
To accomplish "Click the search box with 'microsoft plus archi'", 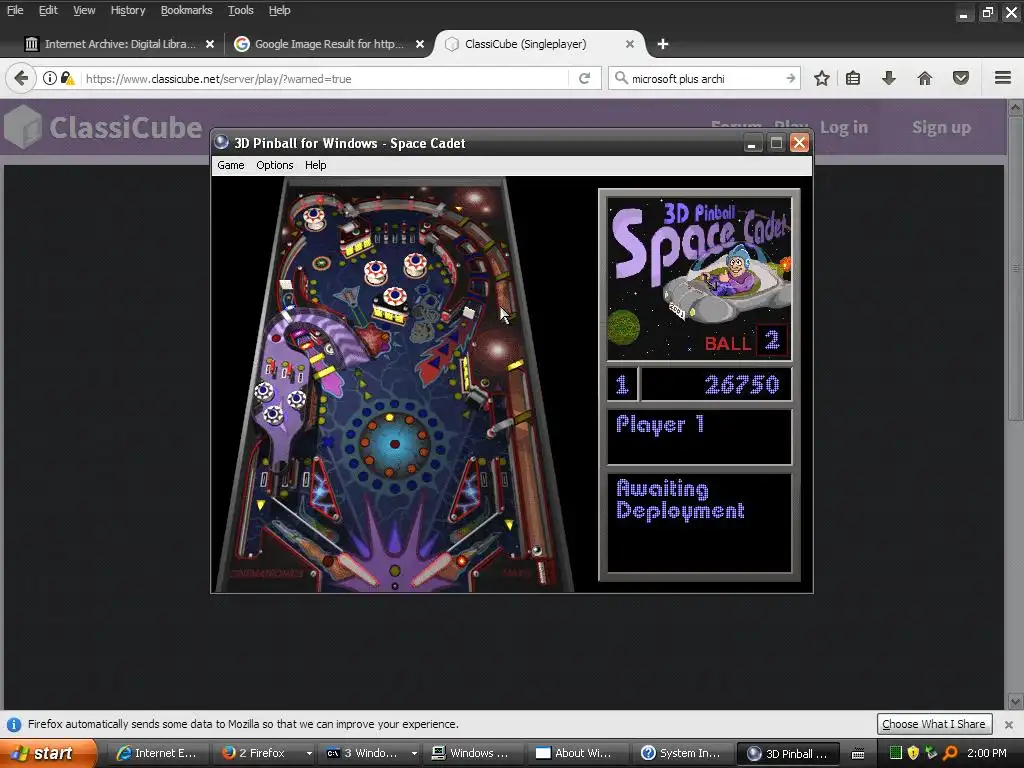I will click(705, 78).
